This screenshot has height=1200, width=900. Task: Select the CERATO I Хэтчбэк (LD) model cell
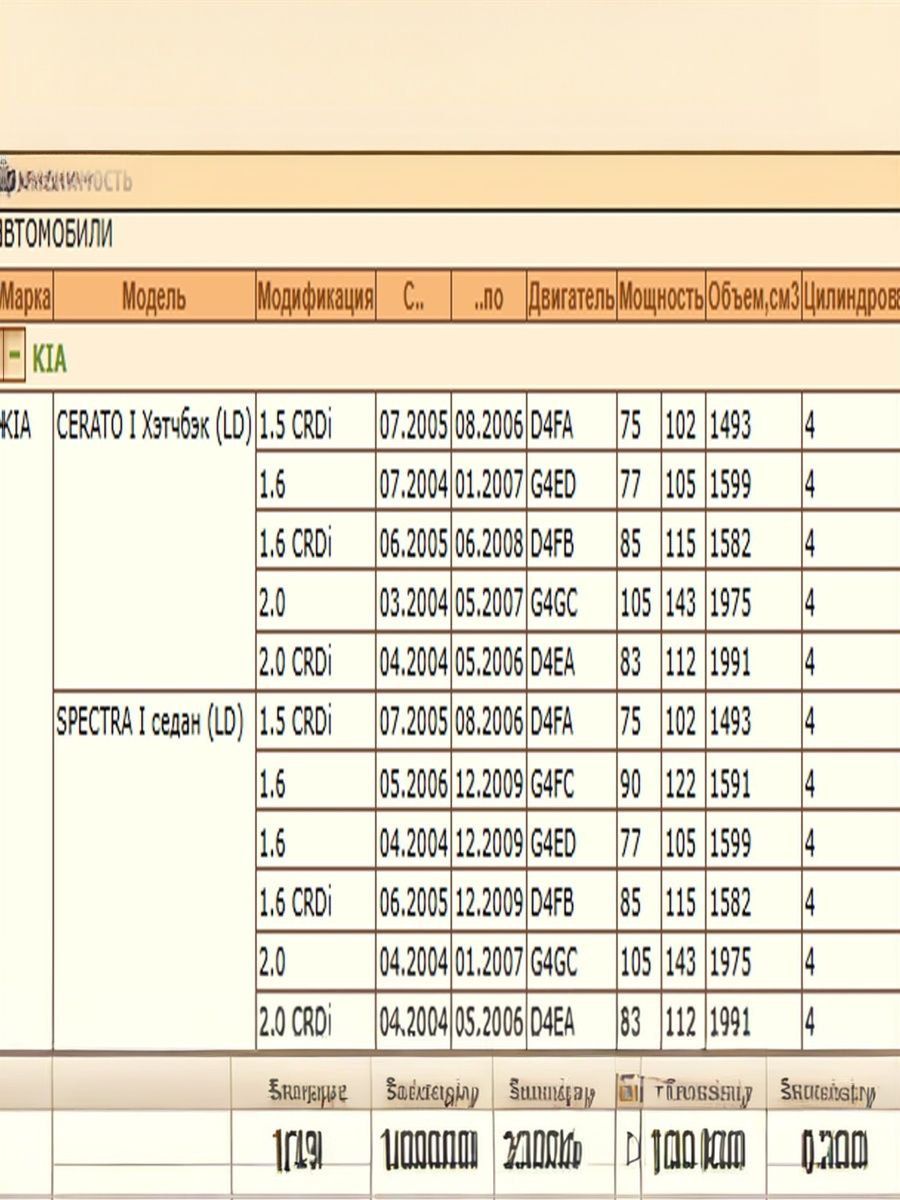point(153,427)
